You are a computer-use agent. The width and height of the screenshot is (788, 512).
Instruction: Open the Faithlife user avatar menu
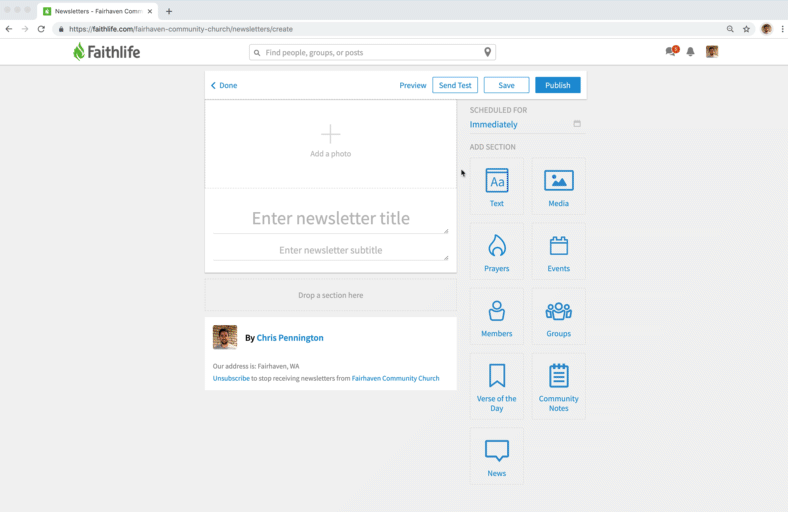click(x=712, y=51)
